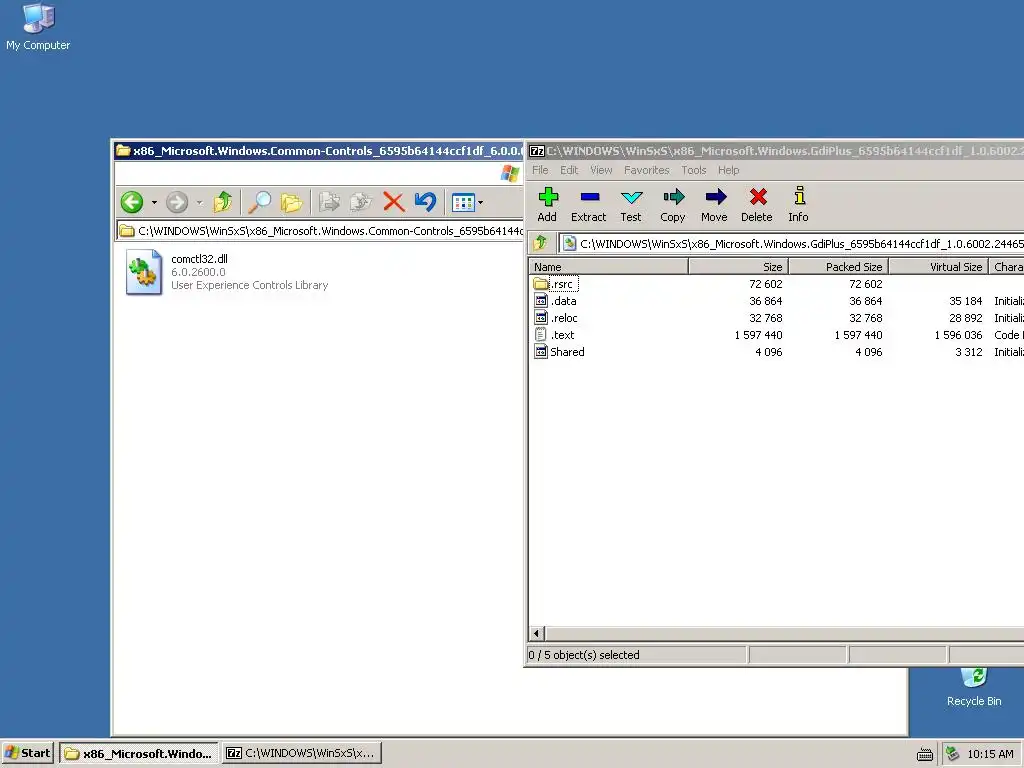Click the Explorer window title bar

click(317, 151)
